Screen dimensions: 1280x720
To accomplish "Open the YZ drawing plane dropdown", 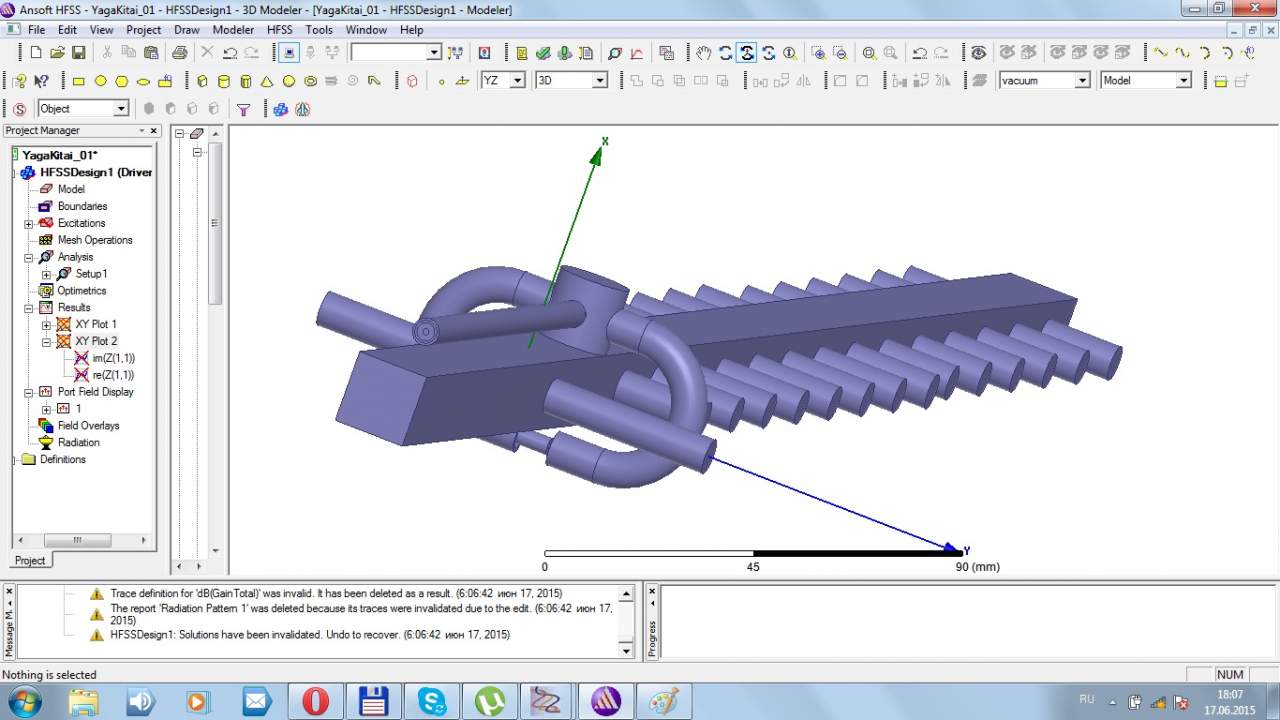I will (517, 81).
